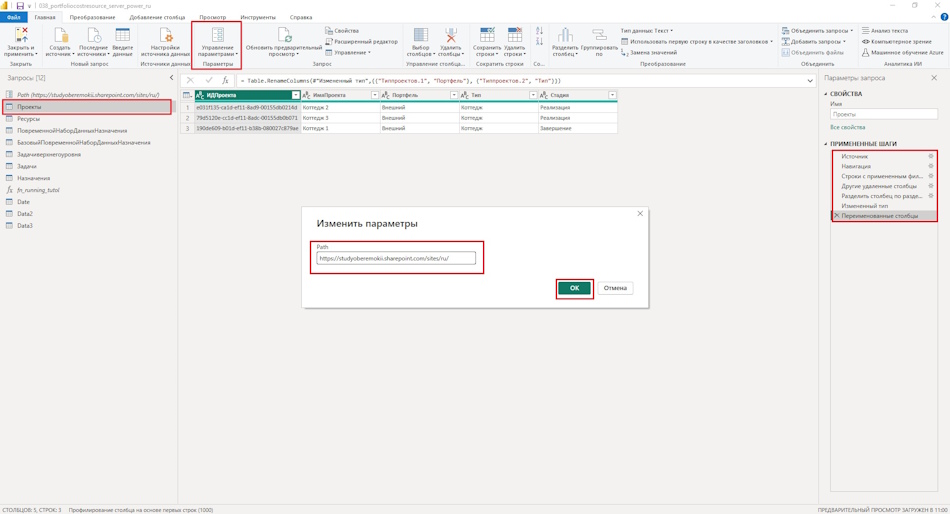Image resolution: width=950 pixels, height=514 pixels.
Task: Click the formula bar cancel X icon
Action: (x=190, y=81)
